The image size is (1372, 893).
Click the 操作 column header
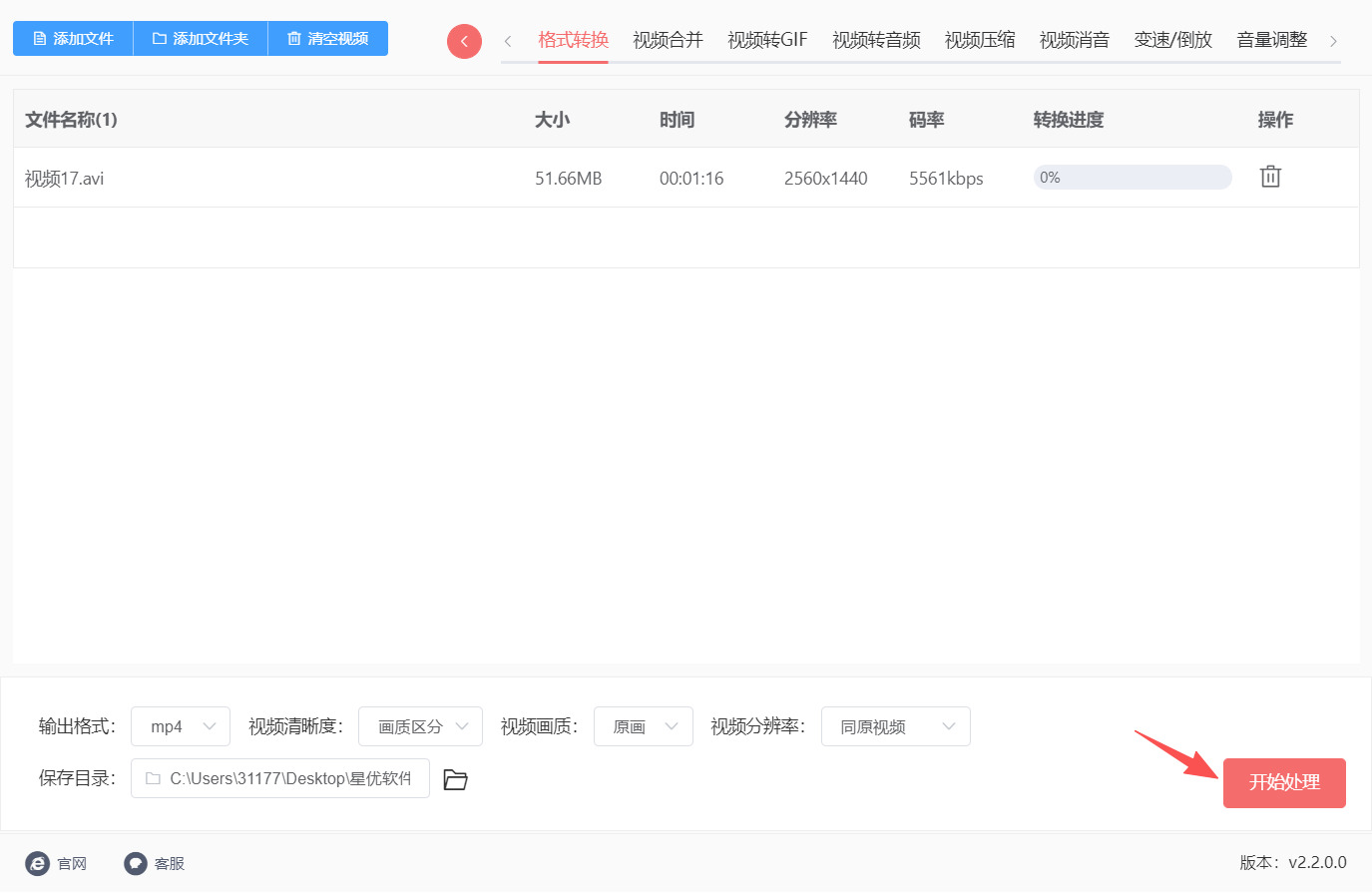pyautogui.click(x=1275, y=120)
